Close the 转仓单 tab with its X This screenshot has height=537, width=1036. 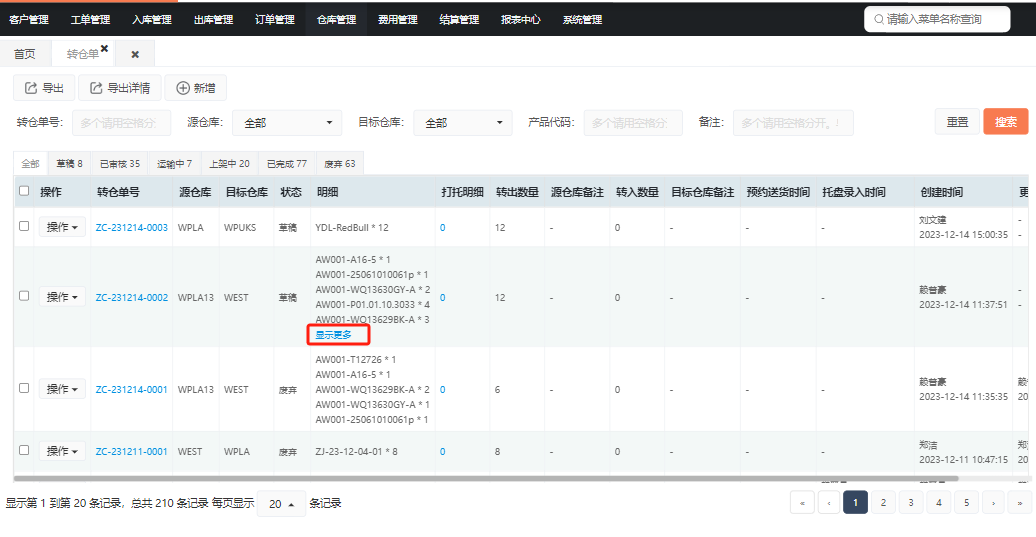point(104,48)
